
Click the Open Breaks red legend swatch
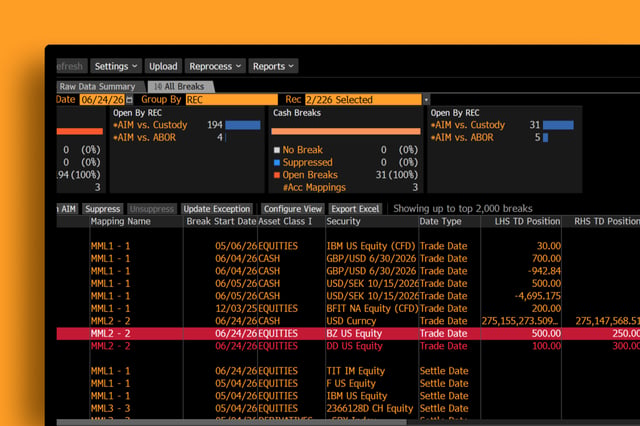pyautogui.click(x=277, y=175)
